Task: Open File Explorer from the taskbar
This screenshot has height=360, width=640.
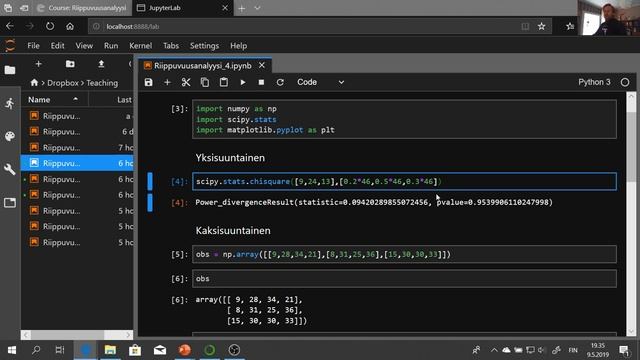Action: [x=110, y=350]
